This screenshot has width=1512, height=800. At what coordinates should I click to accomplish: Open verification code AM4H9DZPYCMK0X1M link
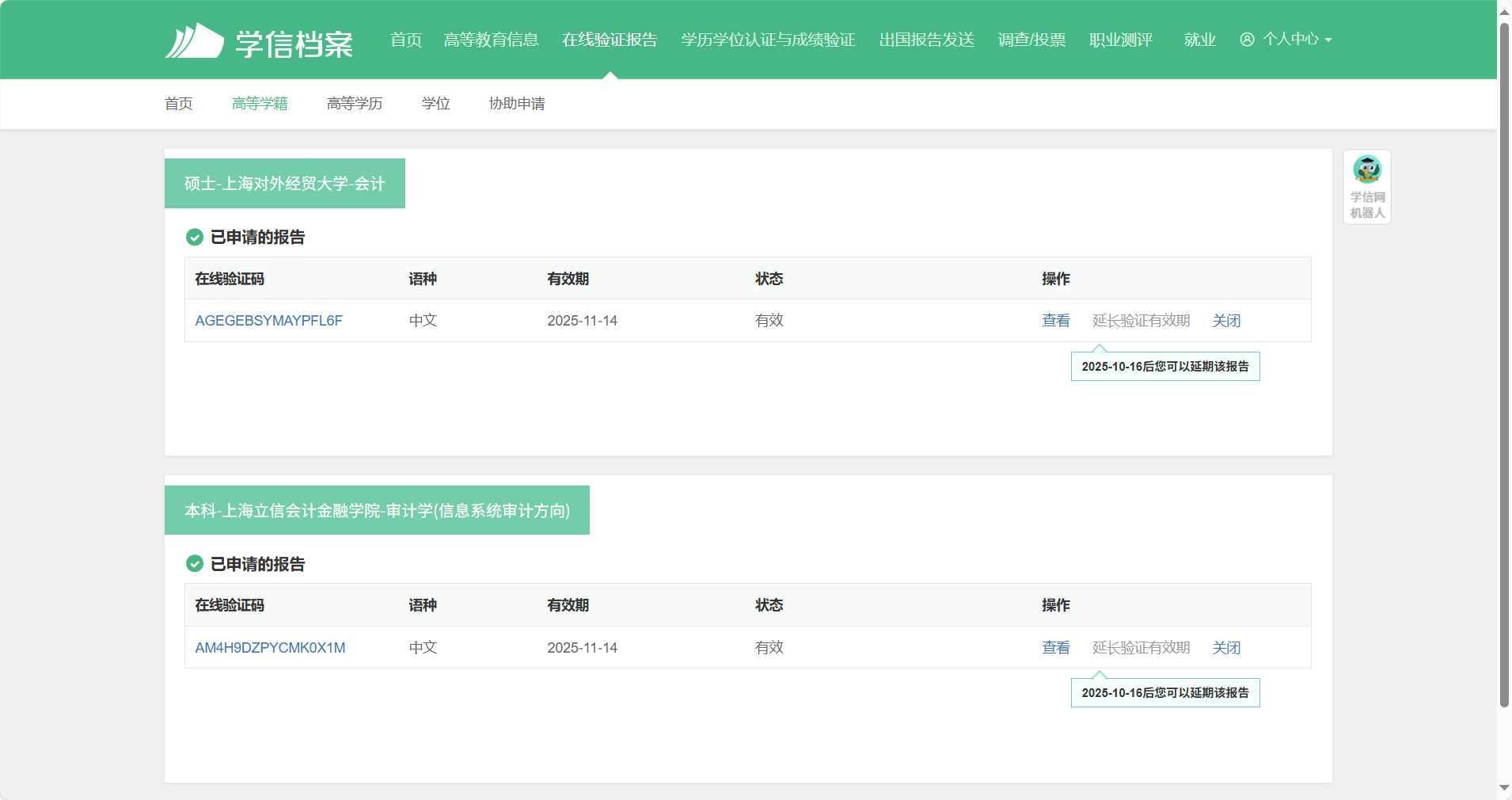[x=270, y=648]
